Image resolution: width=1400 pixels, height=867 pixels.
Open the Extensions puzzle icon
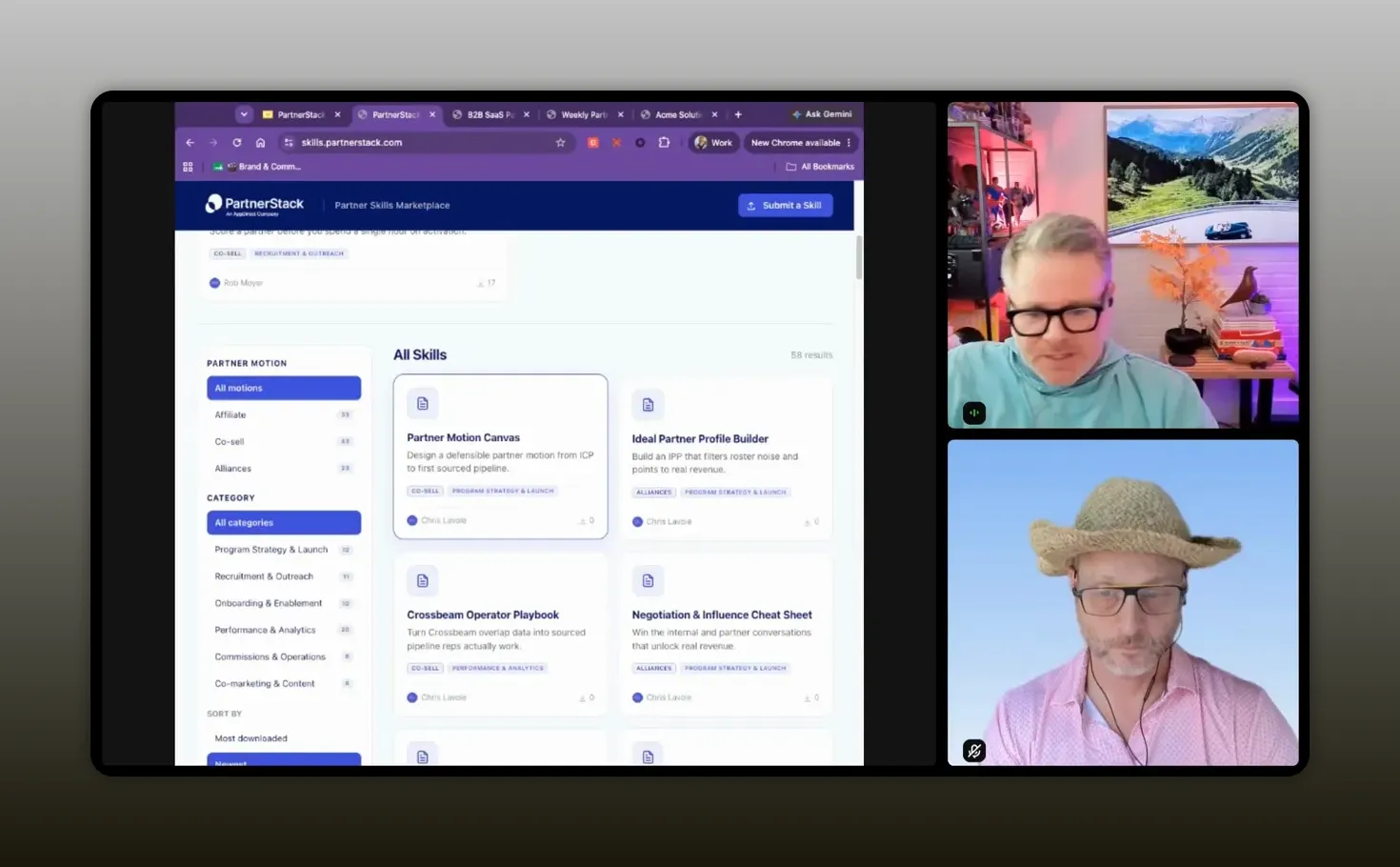pos(664,143)
